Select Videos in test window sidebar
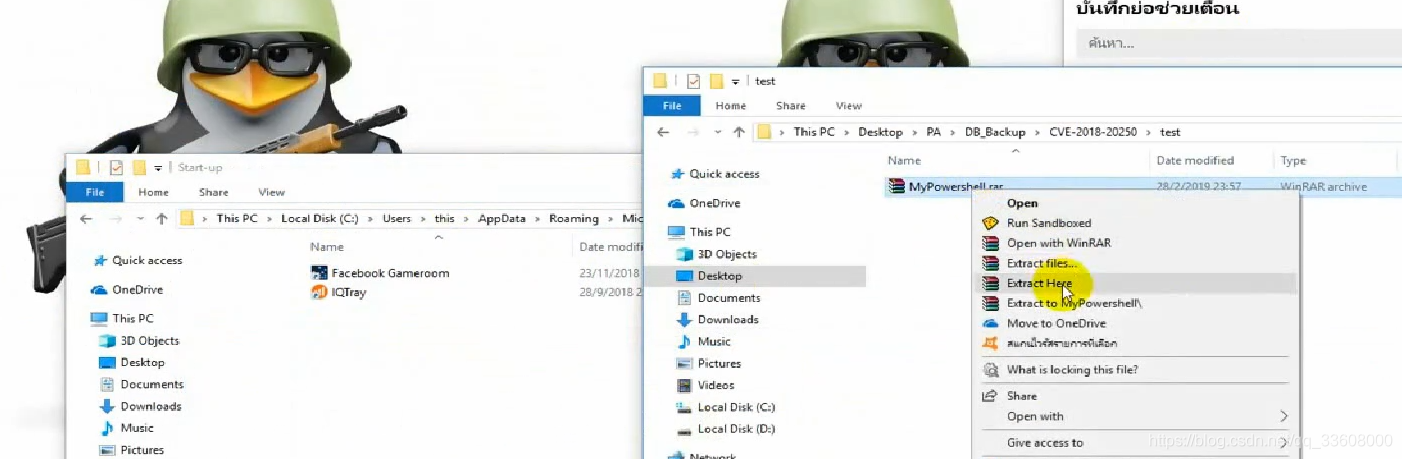This screenshot has height=459, width=1402. click(716, 385)
